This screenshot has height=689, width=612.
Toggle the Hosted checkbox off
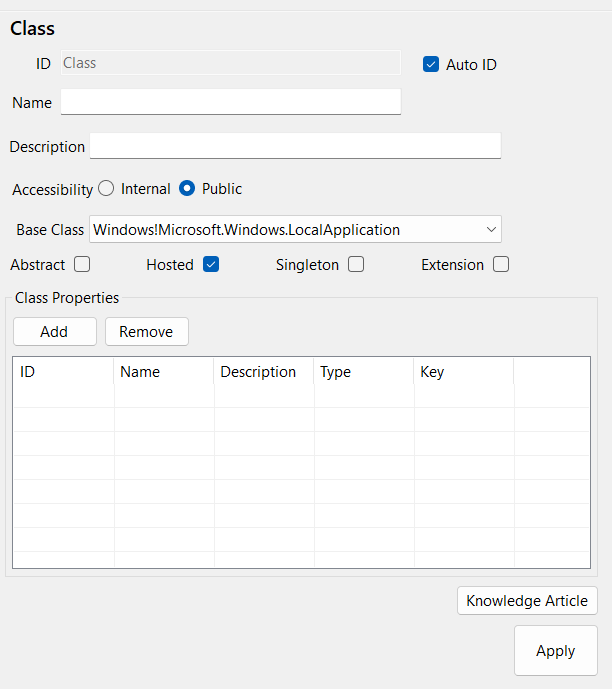(x=210, y=265)
